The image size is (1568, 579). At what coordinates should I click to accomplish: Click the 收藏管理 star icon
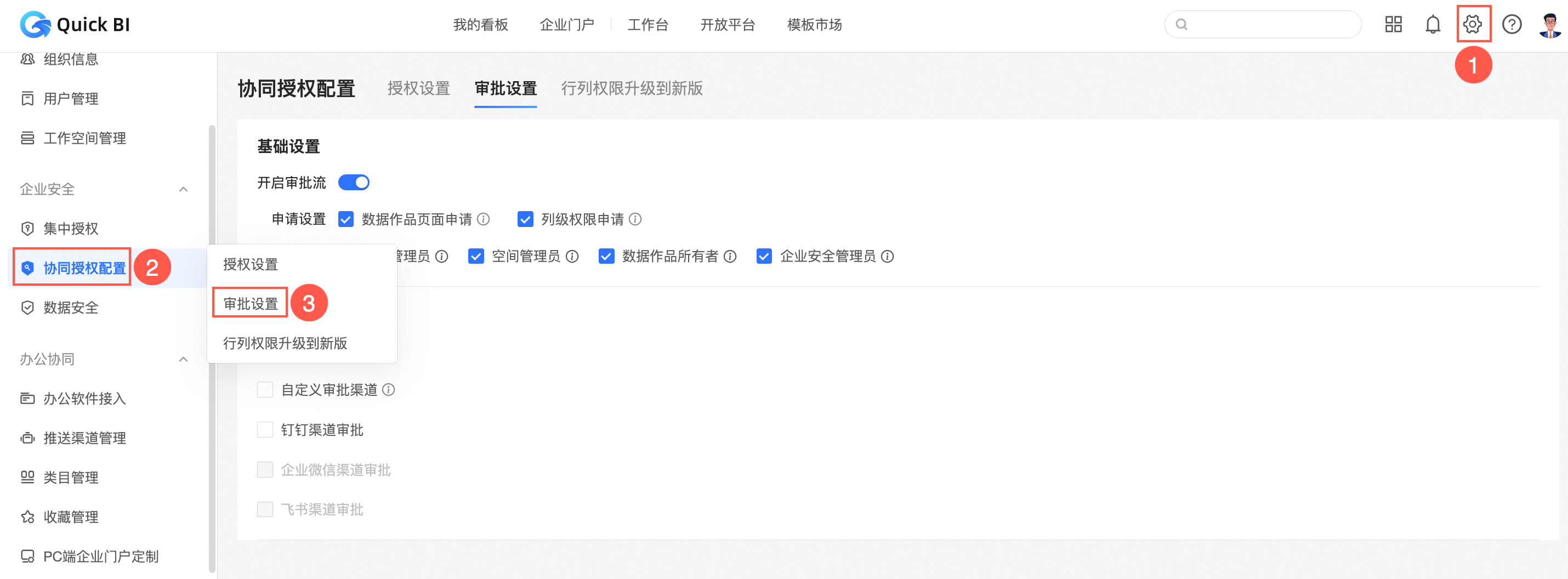coord(27,517)
